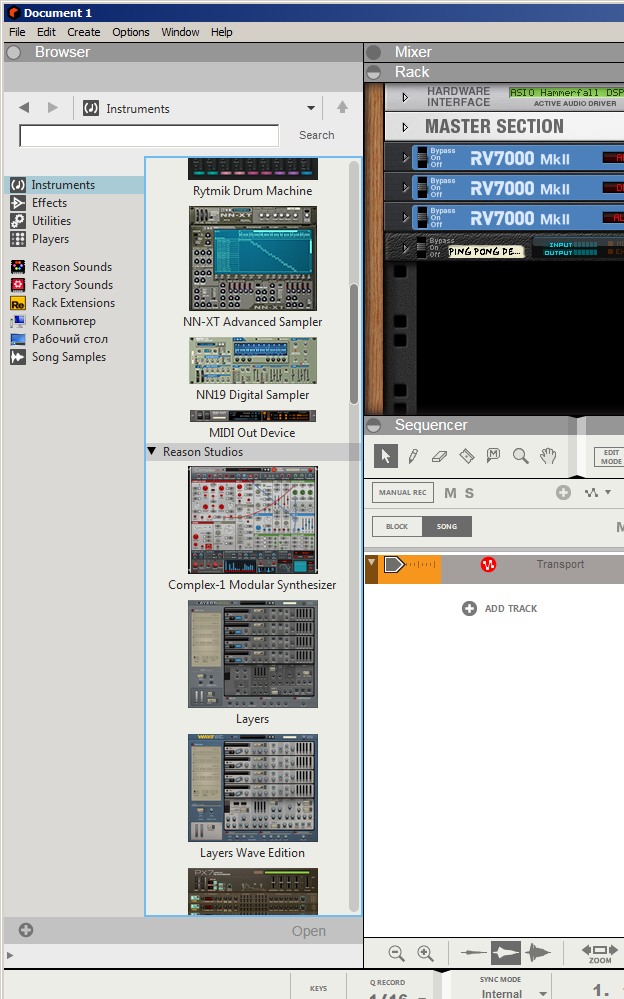Image resolution: width=624 pixels, height=999 pixels.
Task: Toggle bypass switch on Ping Pong Delay
Action: coord(421,247)
